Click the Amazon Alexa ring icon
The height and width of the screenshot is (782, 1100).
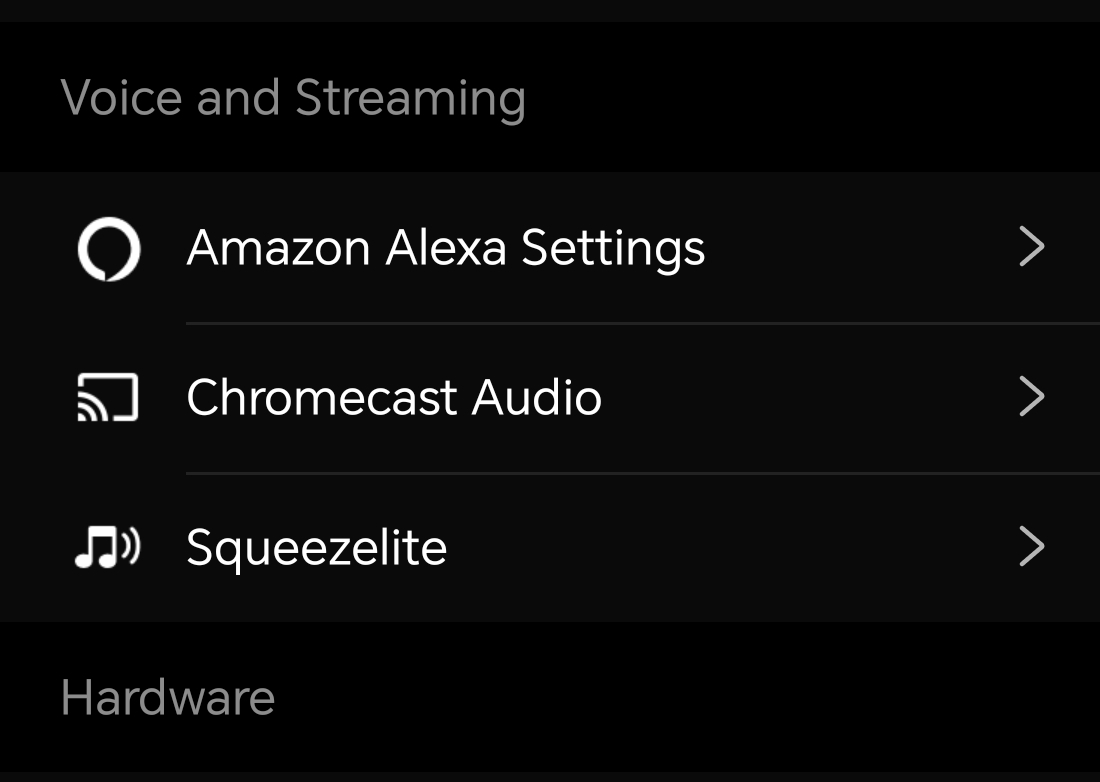[108, 248]
